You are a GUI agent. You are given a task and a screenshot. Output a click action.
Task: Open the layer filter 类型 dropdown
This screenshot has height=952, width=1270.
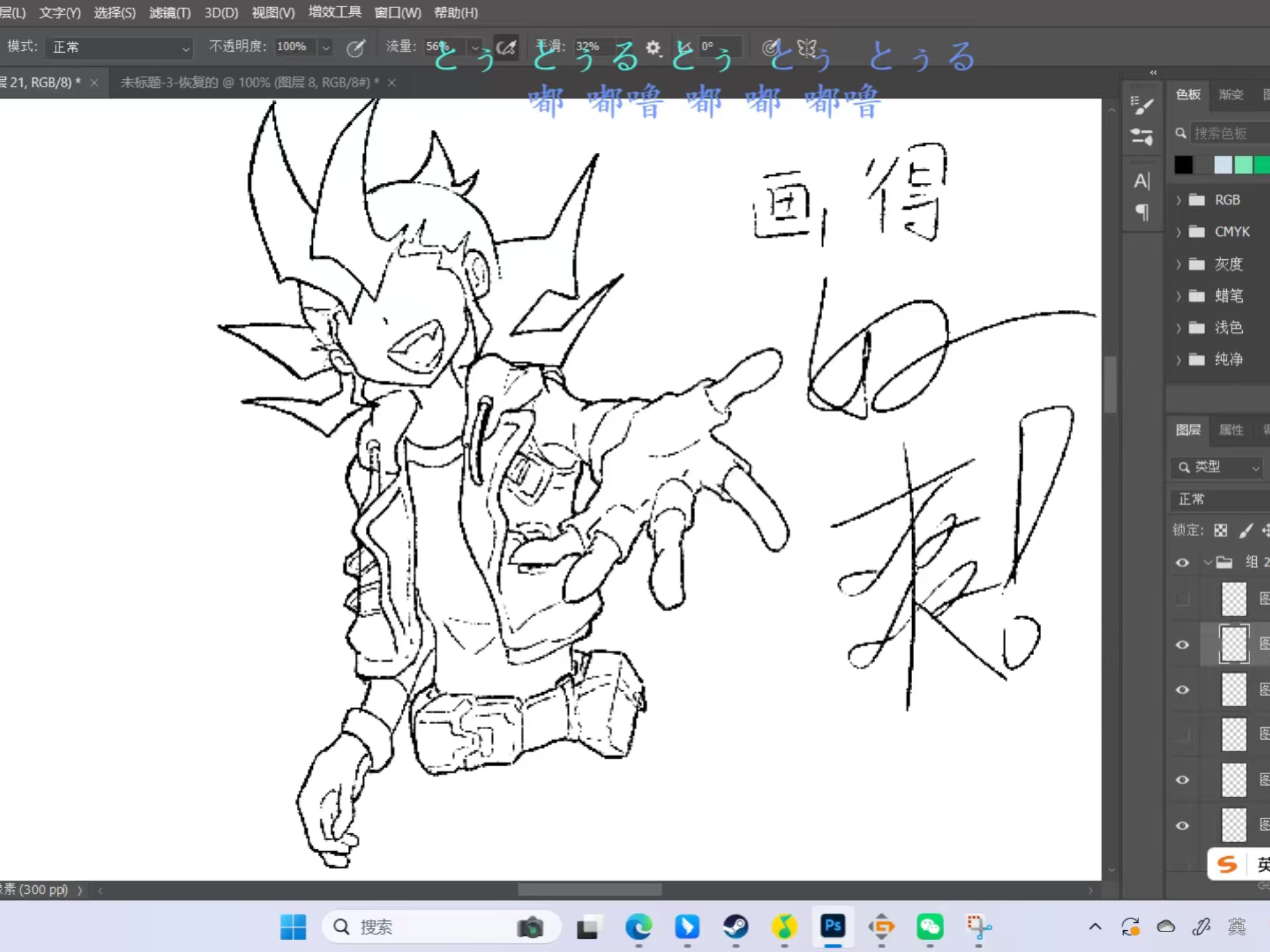(x=1217, y=467)
